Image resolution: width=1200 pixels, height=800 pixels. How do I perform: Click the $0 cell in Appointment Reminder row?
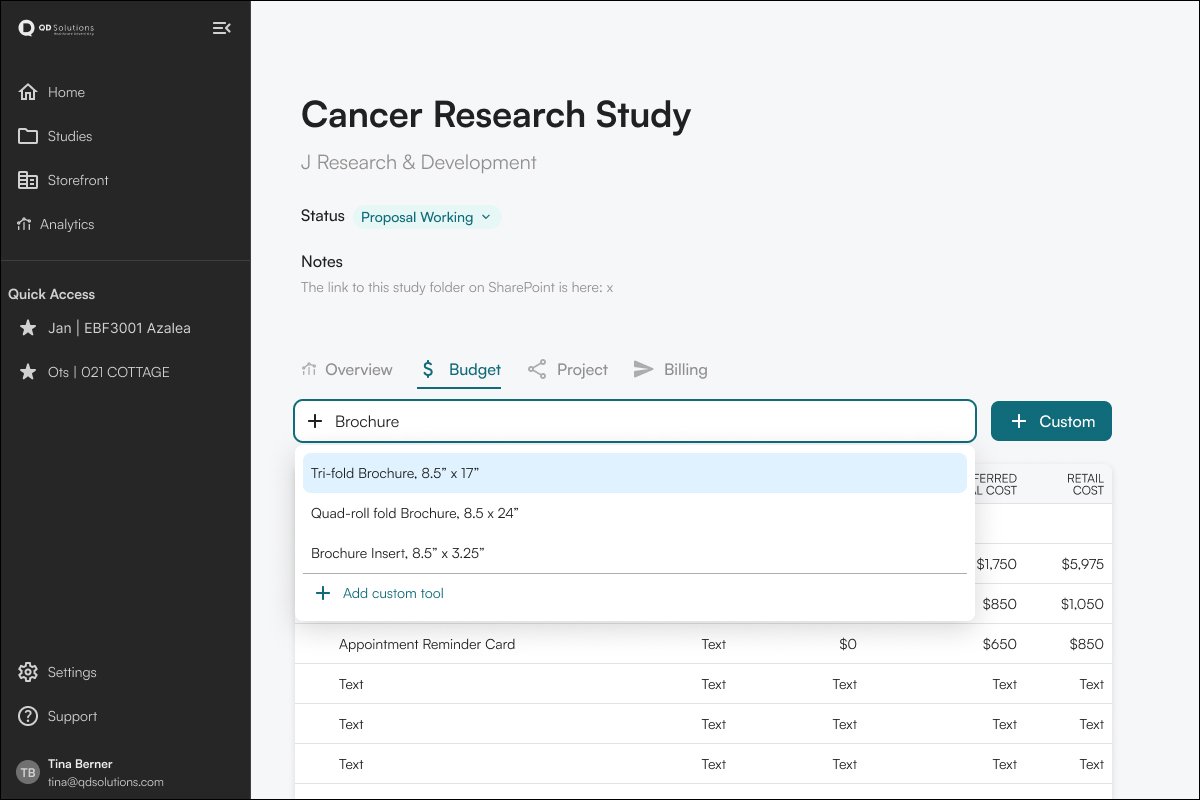[848, 644]
